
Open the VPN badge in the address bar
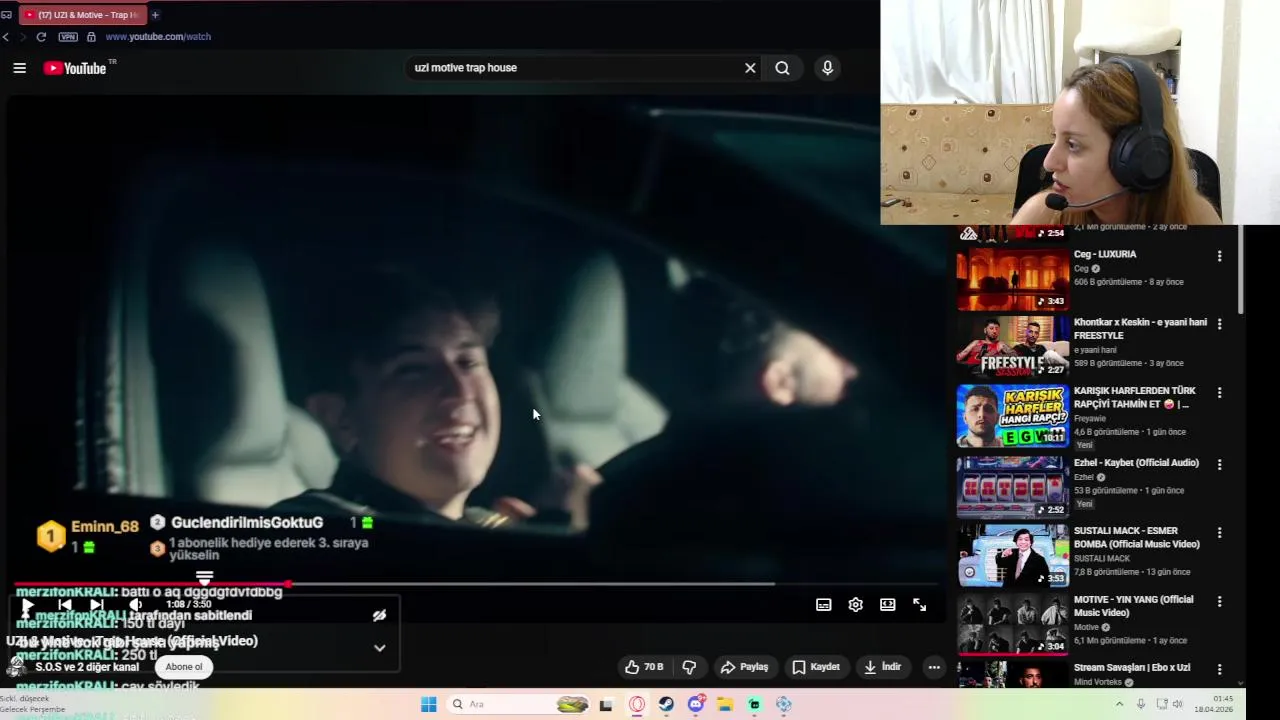(68, 37)
